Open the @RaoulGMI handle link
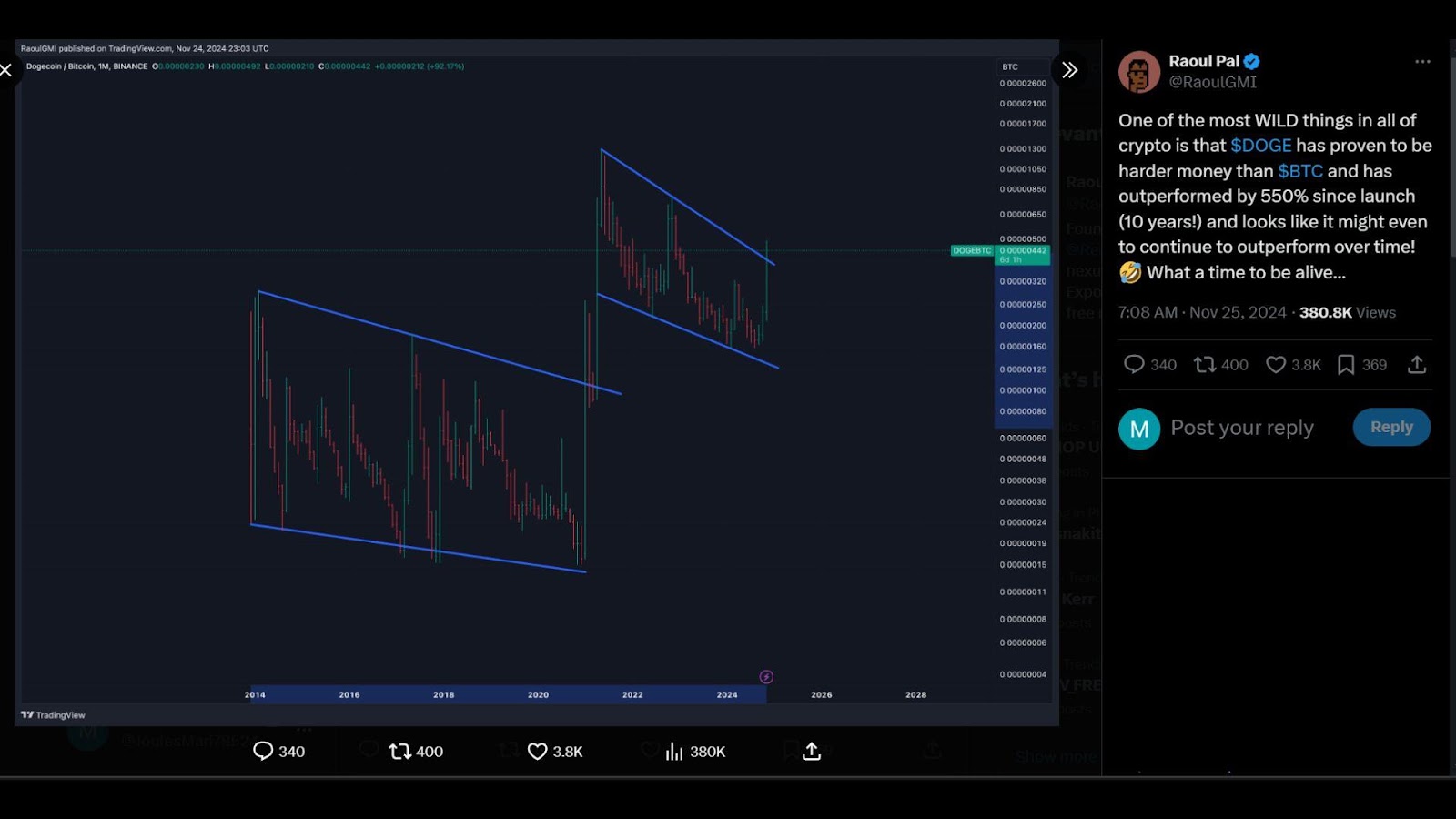 [1212, 82]
